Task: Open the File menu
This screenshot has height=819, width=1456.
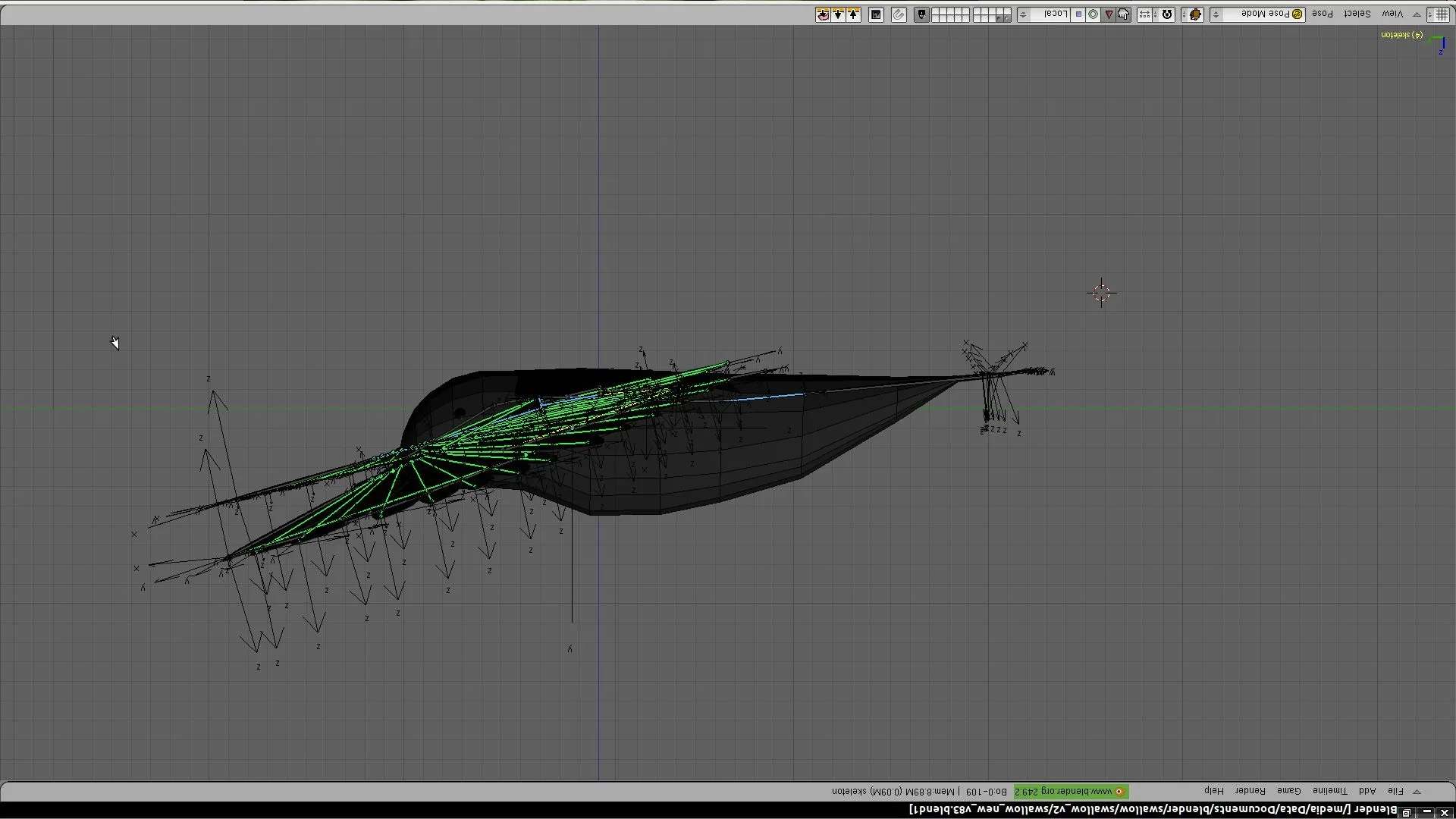Action: click(1395, 791)
